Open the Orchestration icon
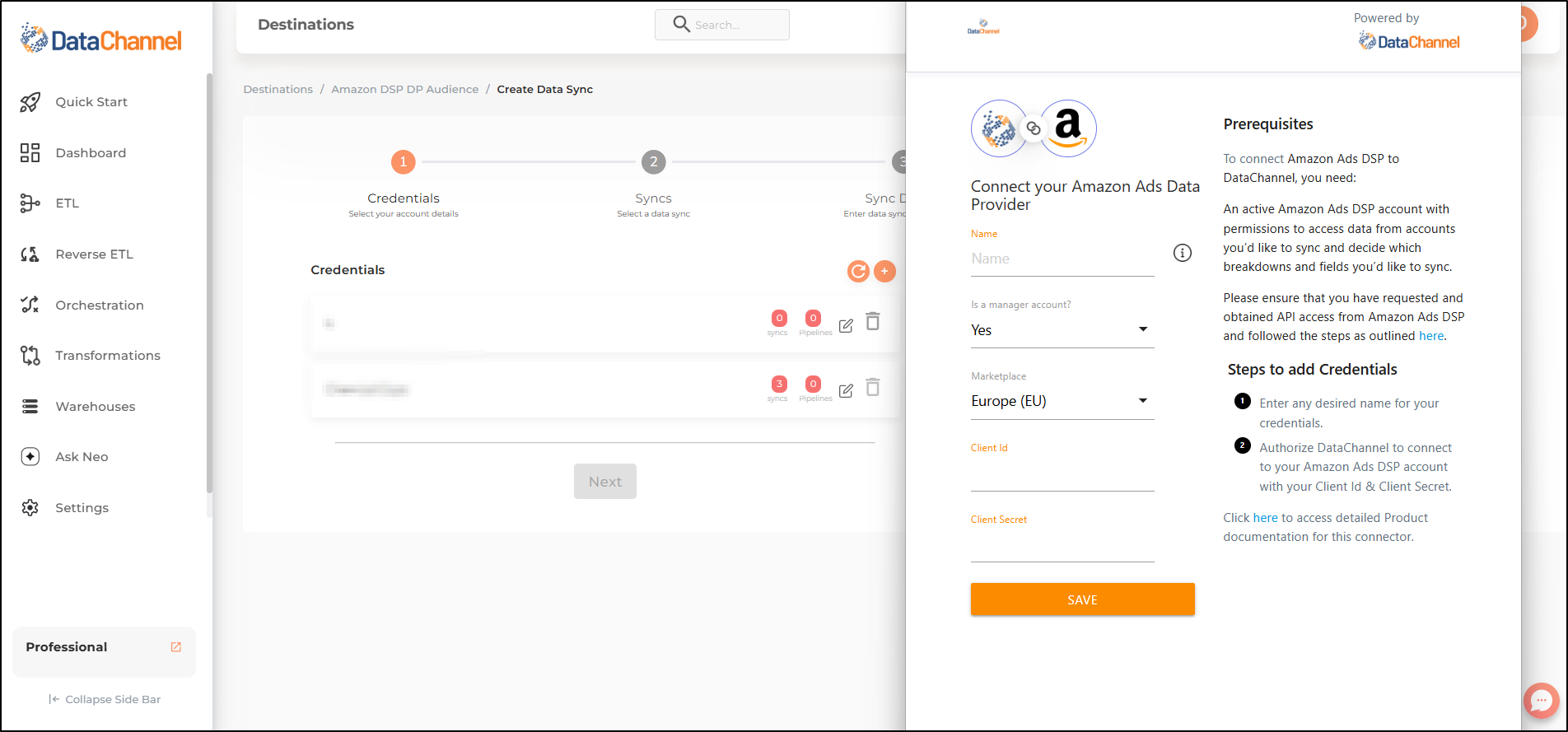 click(x=30, y=305)
